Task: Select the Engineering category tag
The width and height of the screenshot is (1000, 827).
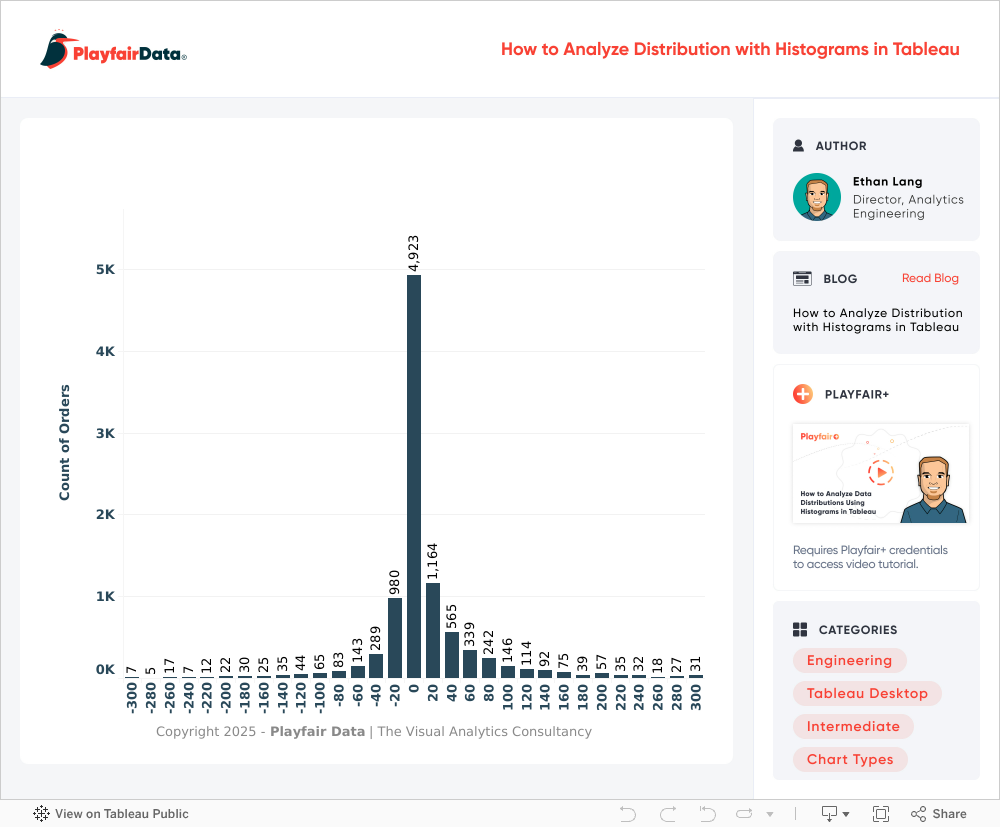Action: point(849,660)
